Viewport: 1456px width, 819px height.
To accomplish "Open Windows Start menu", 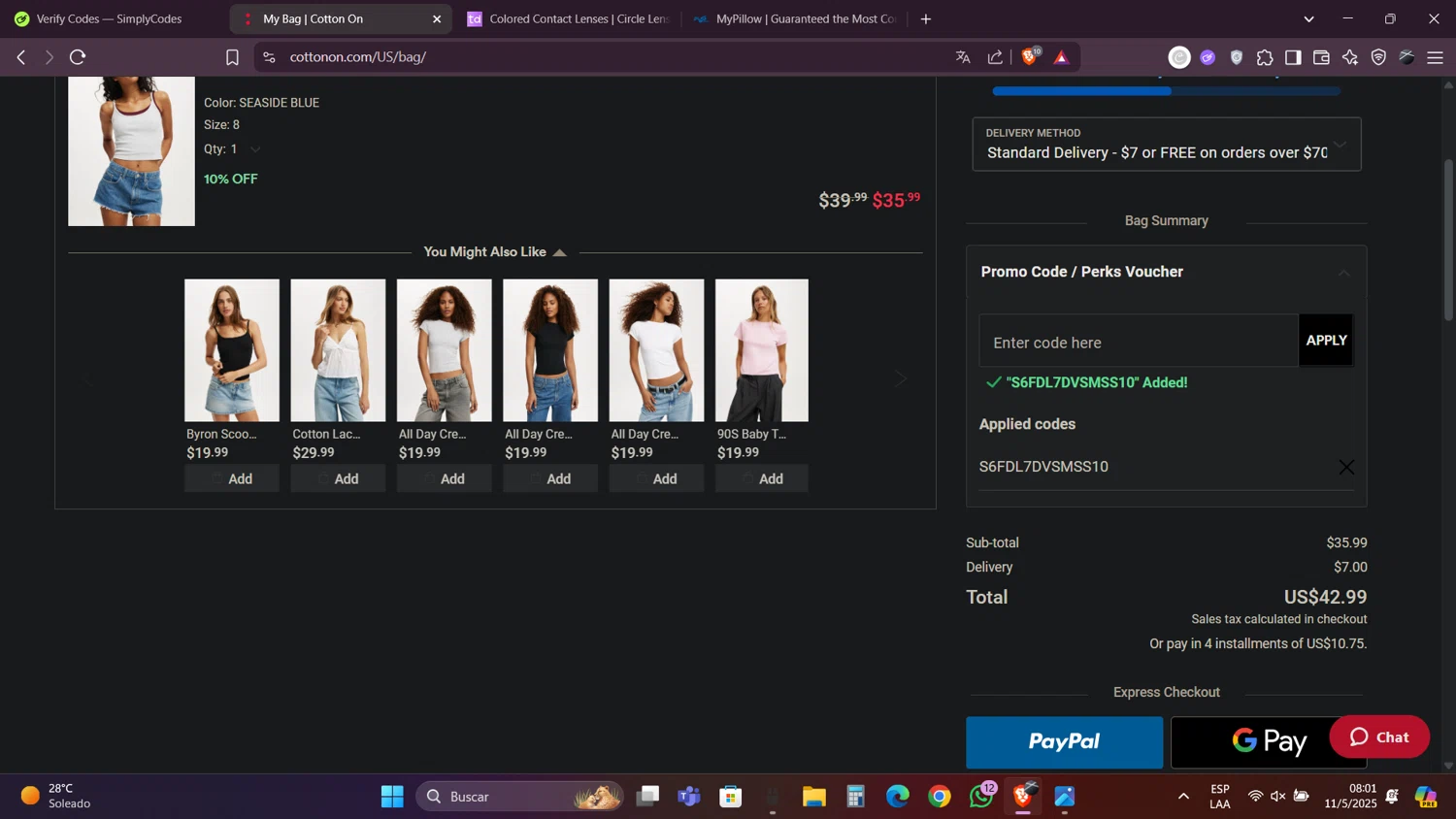I will (392, 797).
